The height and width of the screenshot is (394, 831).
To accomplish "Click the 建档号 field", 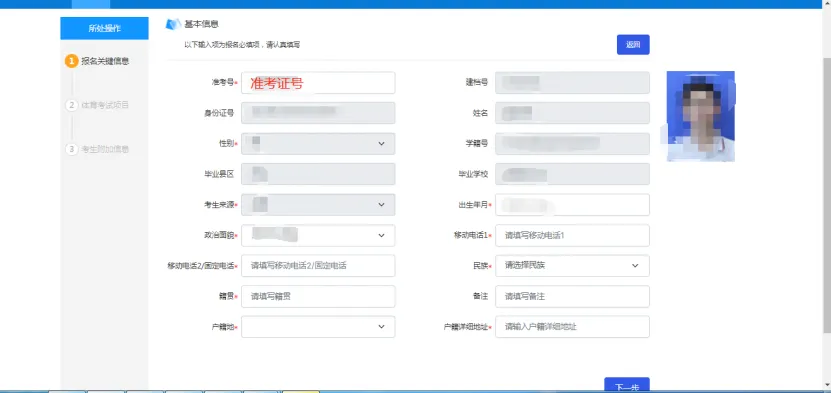I will (572, 83).
